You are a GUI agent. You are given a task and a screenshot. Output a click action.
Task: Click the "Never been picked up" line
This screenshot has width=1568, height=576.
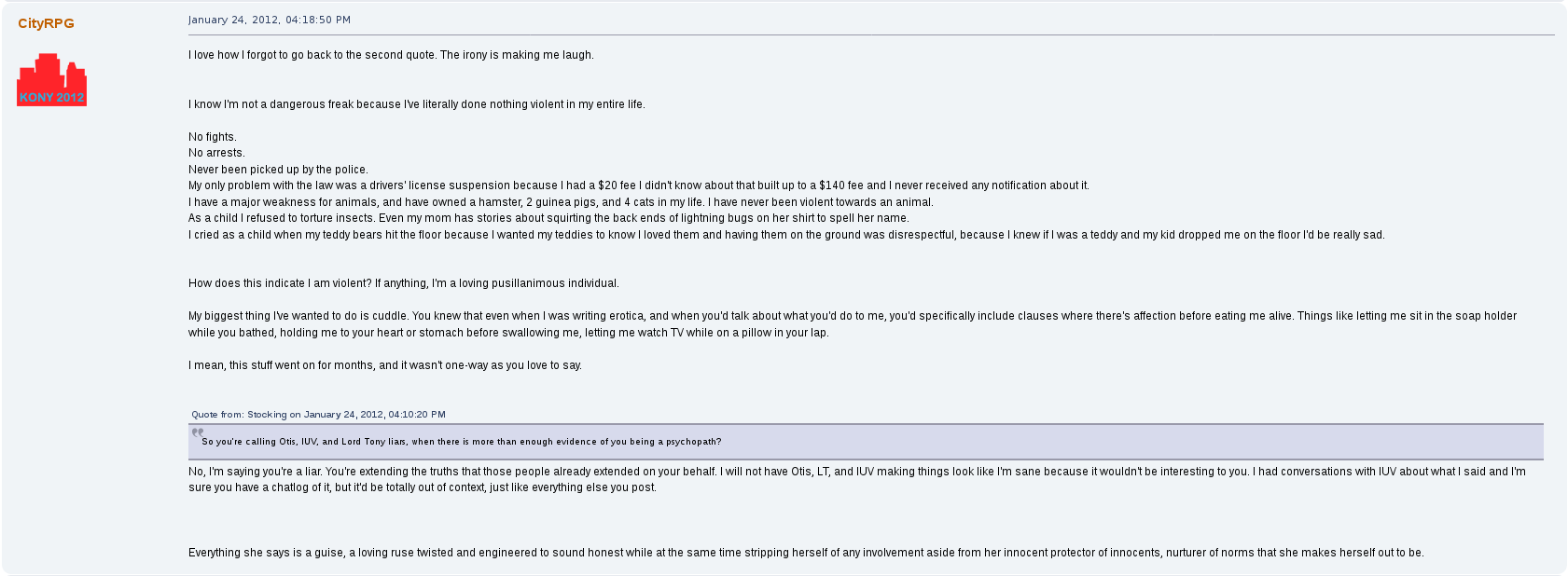tap(278, 170)
